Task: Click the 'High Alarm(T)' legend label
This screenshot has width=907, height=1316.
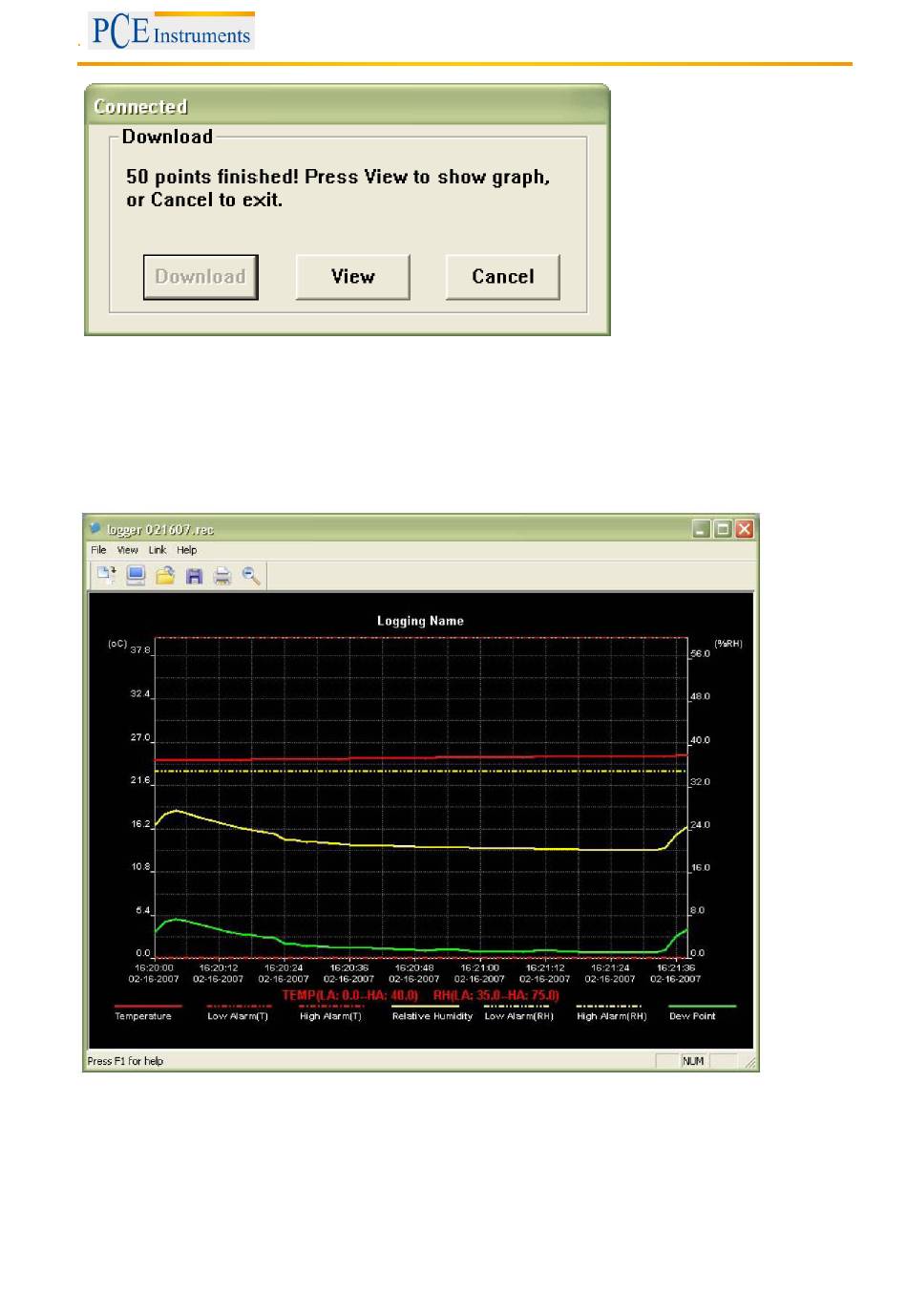Action: tap(330, 1016)
